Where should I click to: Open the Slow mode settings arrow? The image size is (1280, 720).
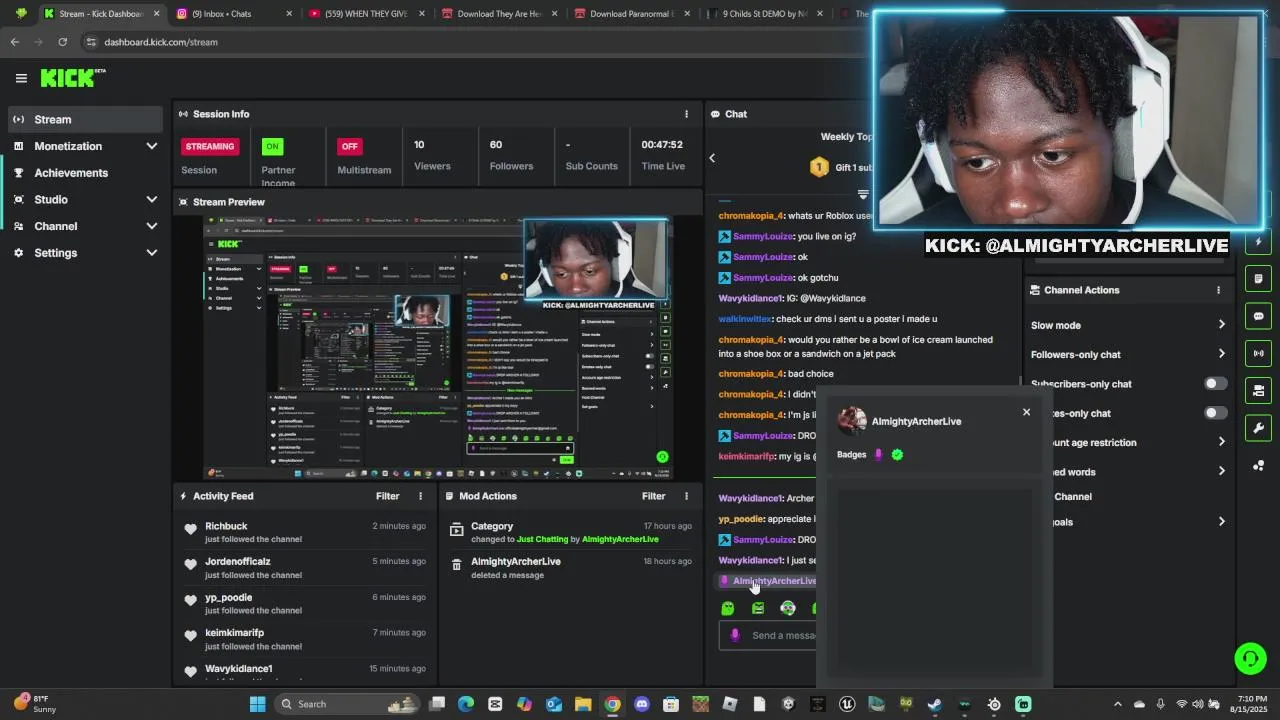coord(1221,325)
